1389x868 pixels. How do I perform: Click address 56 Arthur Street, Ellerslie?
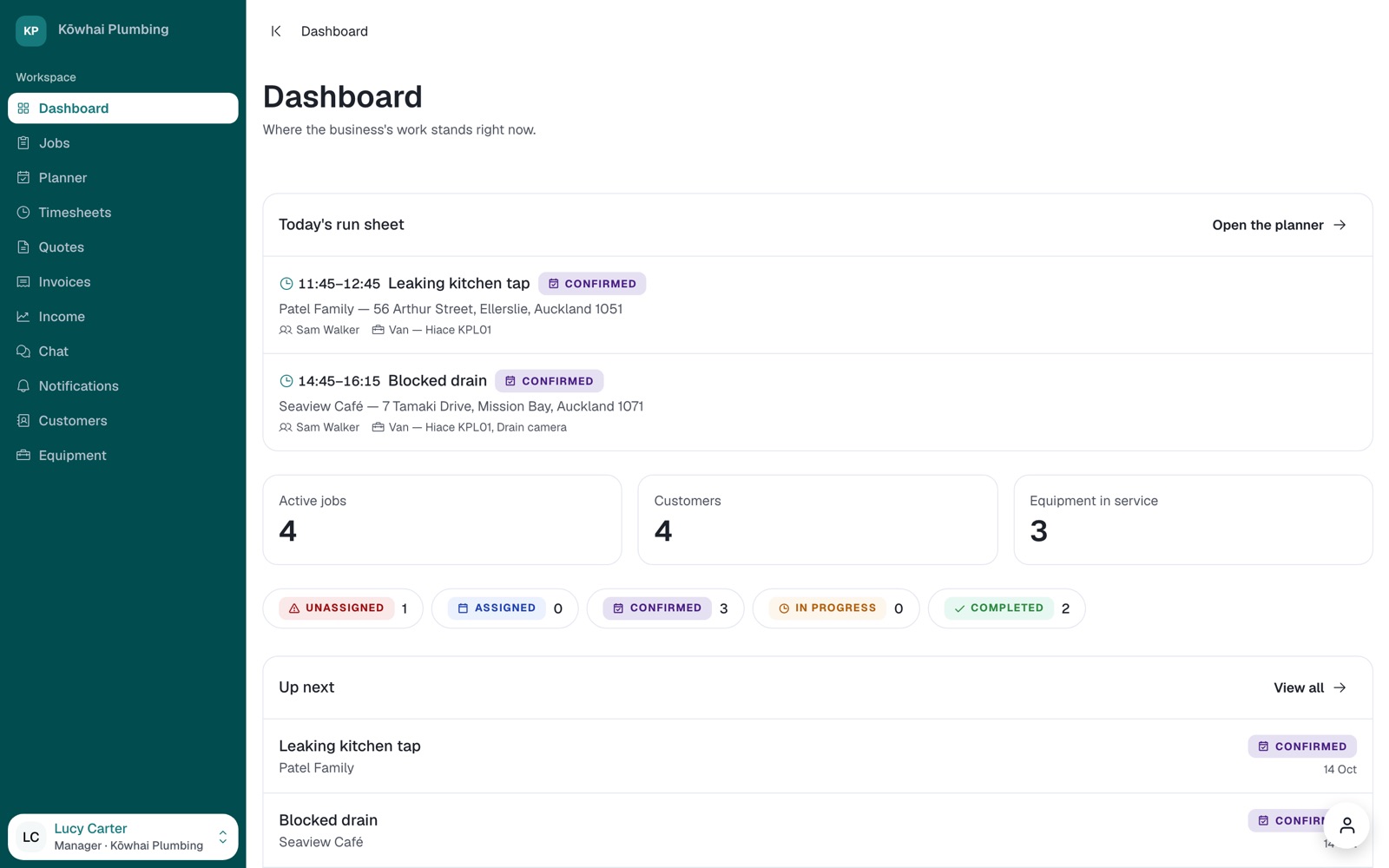point(498,309)
